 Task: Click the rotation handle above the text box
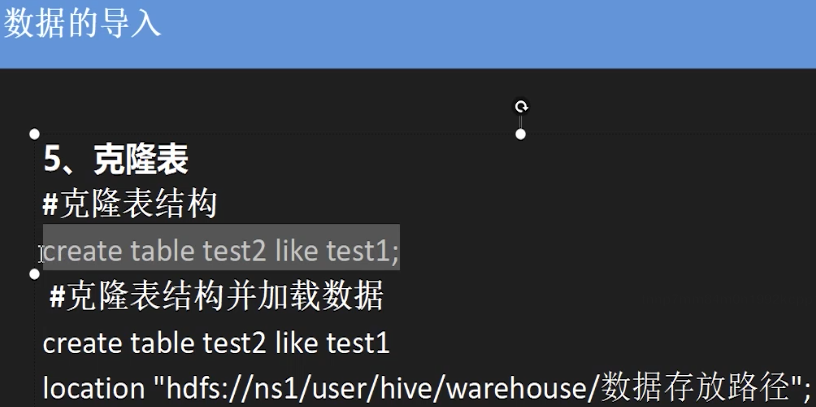pyautogui.click(x=520, y=106)
